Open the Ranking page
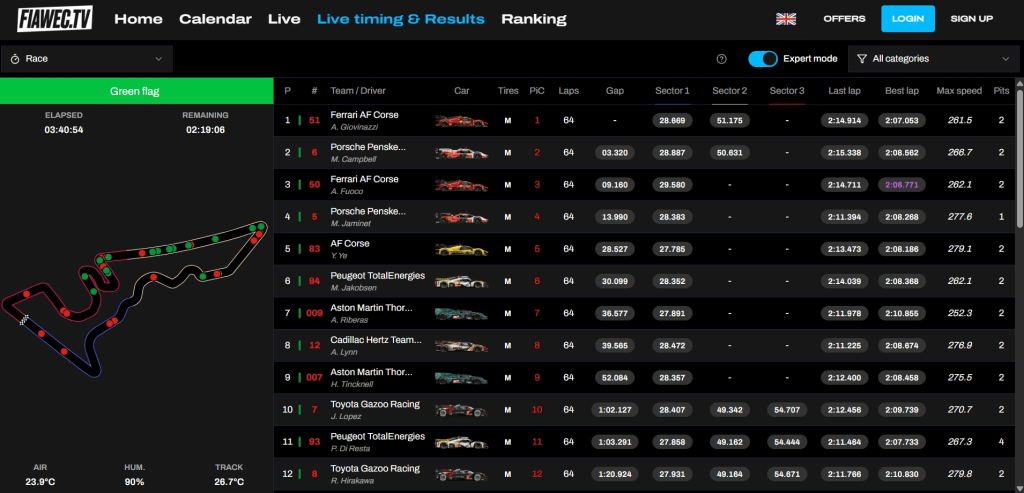Image resolution: width=1024 pixels, height=493 pixels. pos(534,19)
